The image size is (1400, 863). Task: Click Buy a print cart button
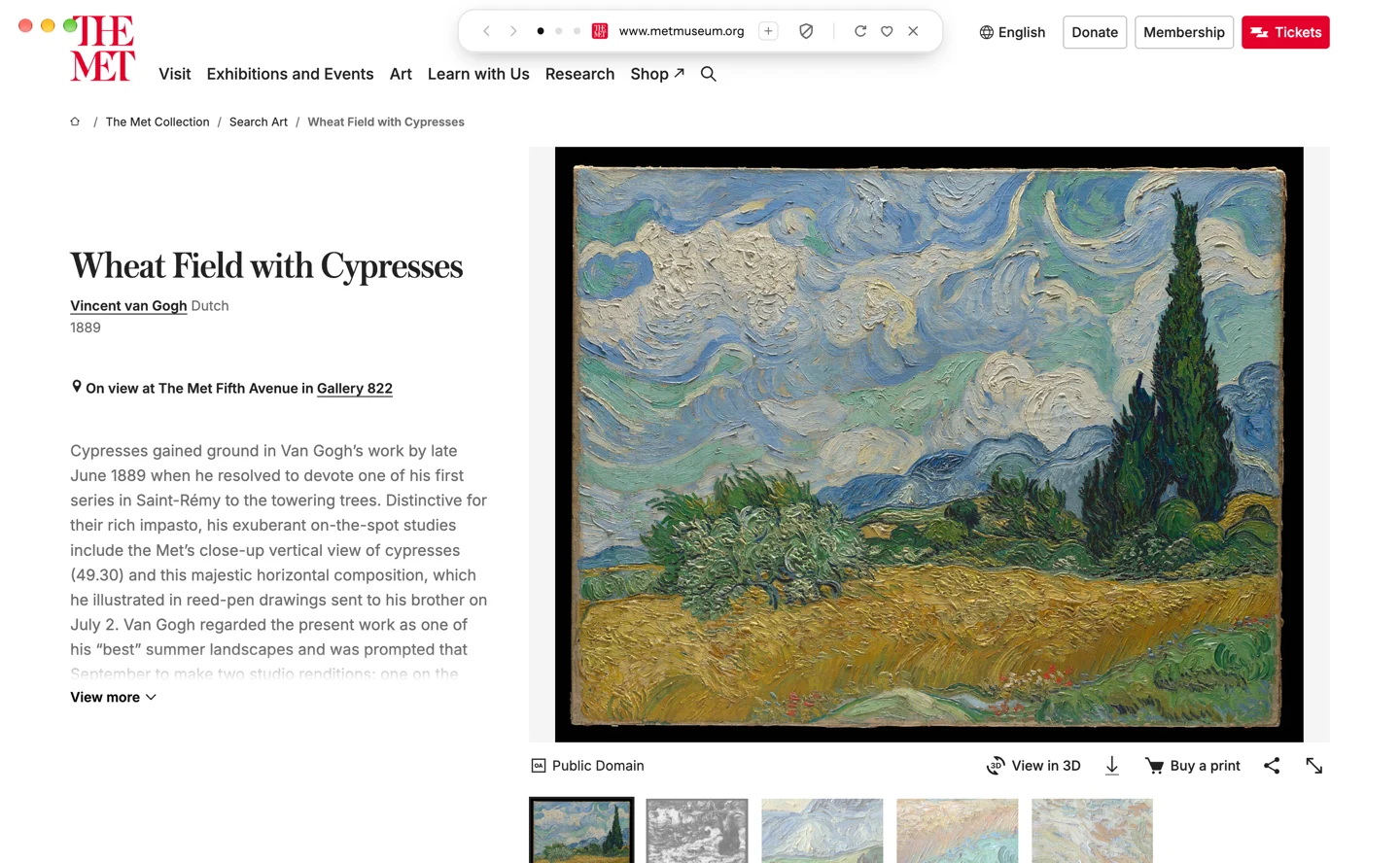click(x=1193, y=766)
